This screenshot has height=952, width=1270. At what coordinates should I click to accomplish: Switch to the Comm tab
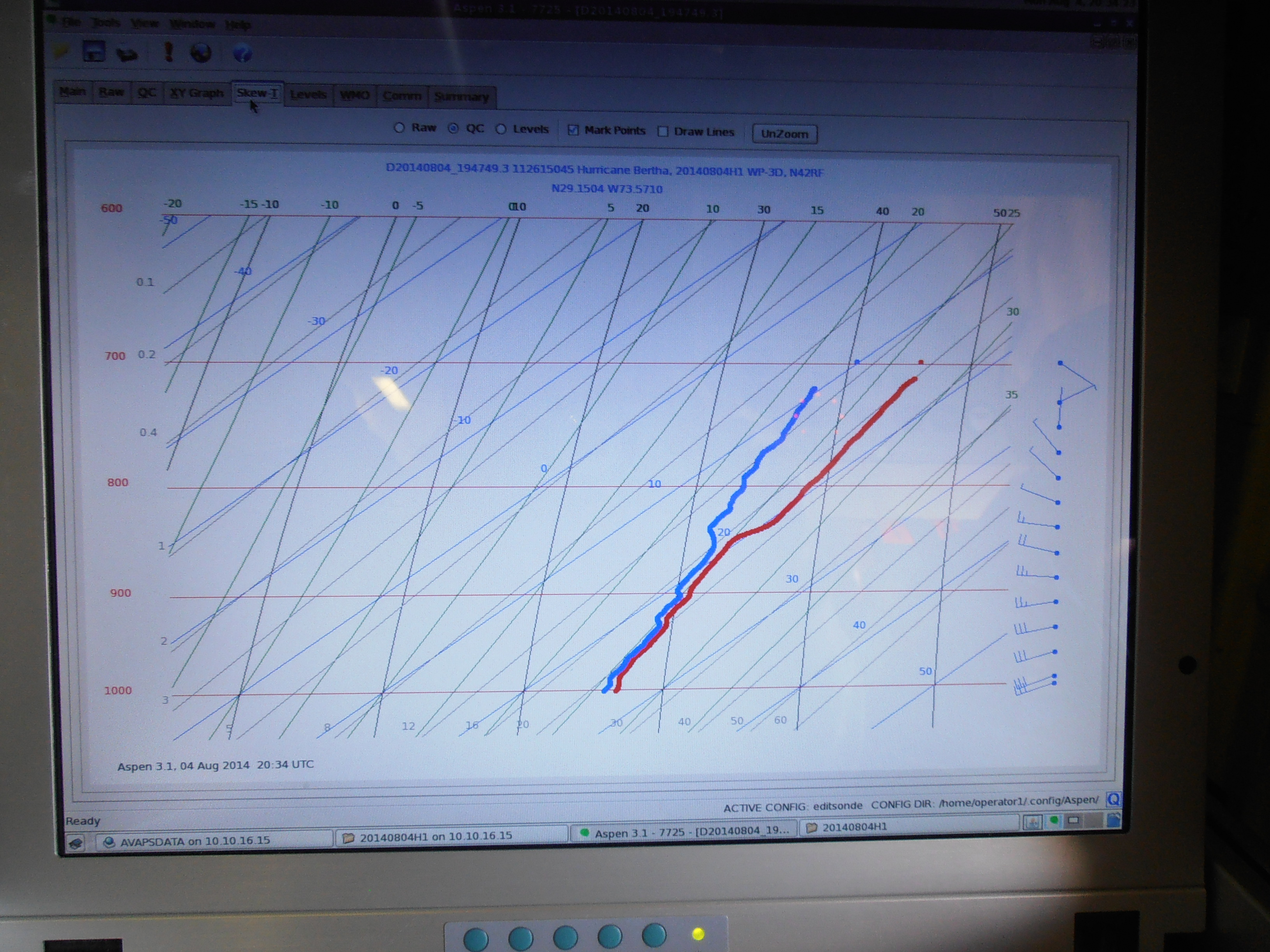click(402, 96)
